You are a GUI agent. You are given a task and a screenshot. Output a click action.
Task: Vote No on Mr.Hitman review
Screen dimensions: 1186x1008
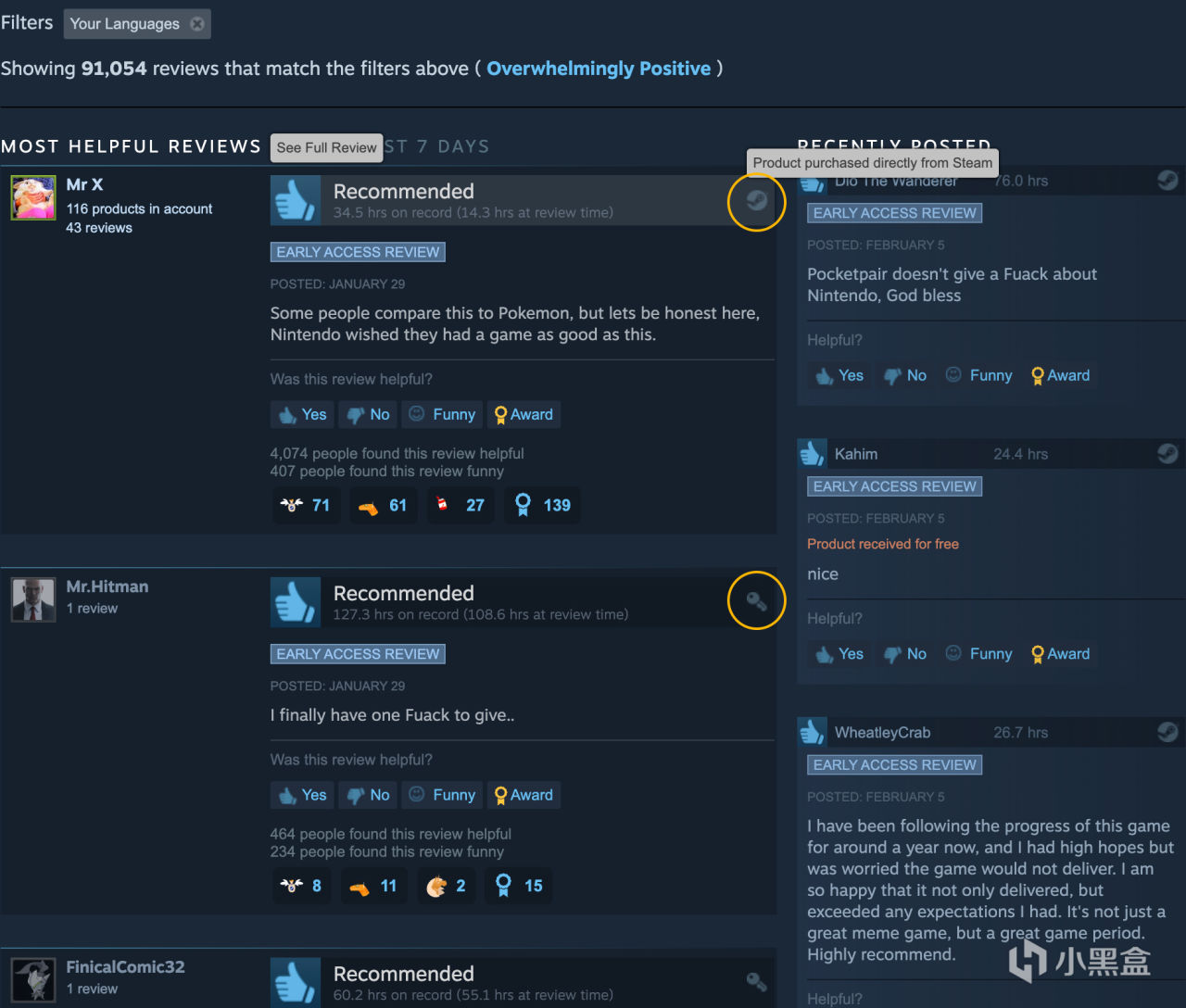[368, 795]
